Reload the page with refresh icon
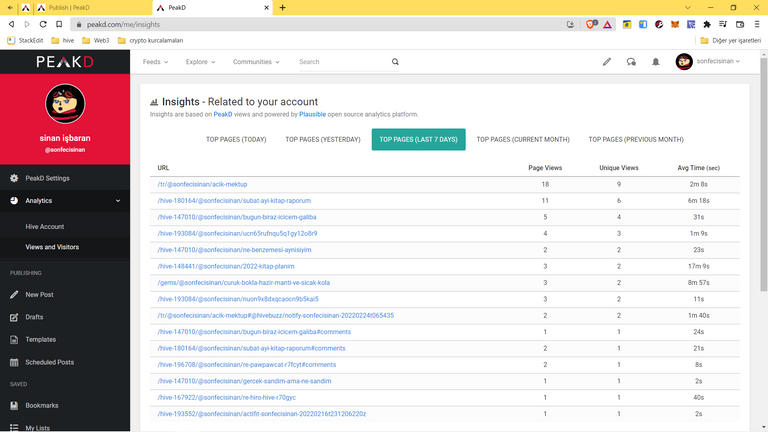This screenshot has height=432, width=768. click(x=43, y=24)
